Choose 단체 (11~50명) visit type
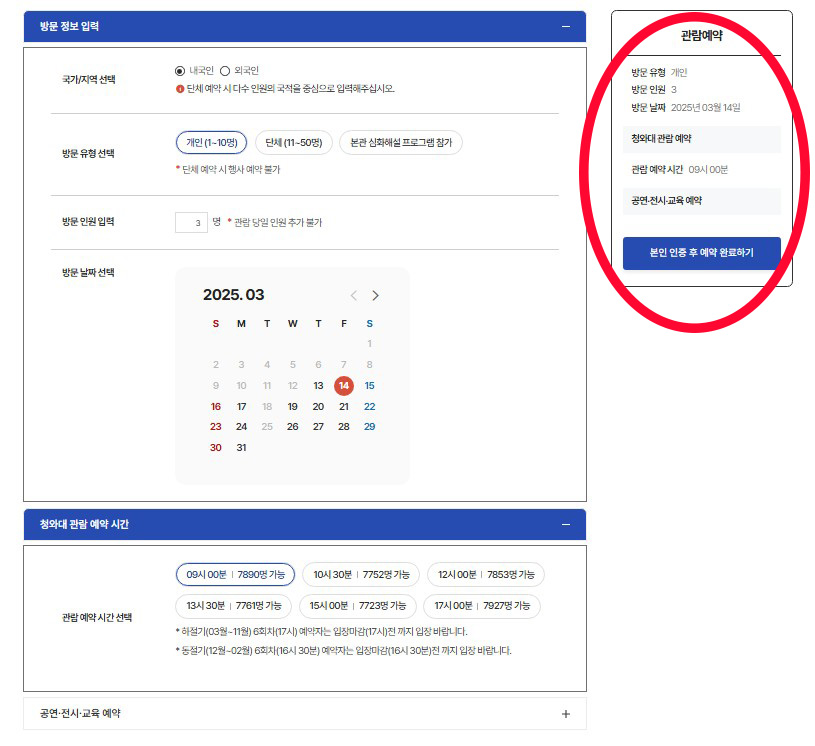 (x=294, y=142)
